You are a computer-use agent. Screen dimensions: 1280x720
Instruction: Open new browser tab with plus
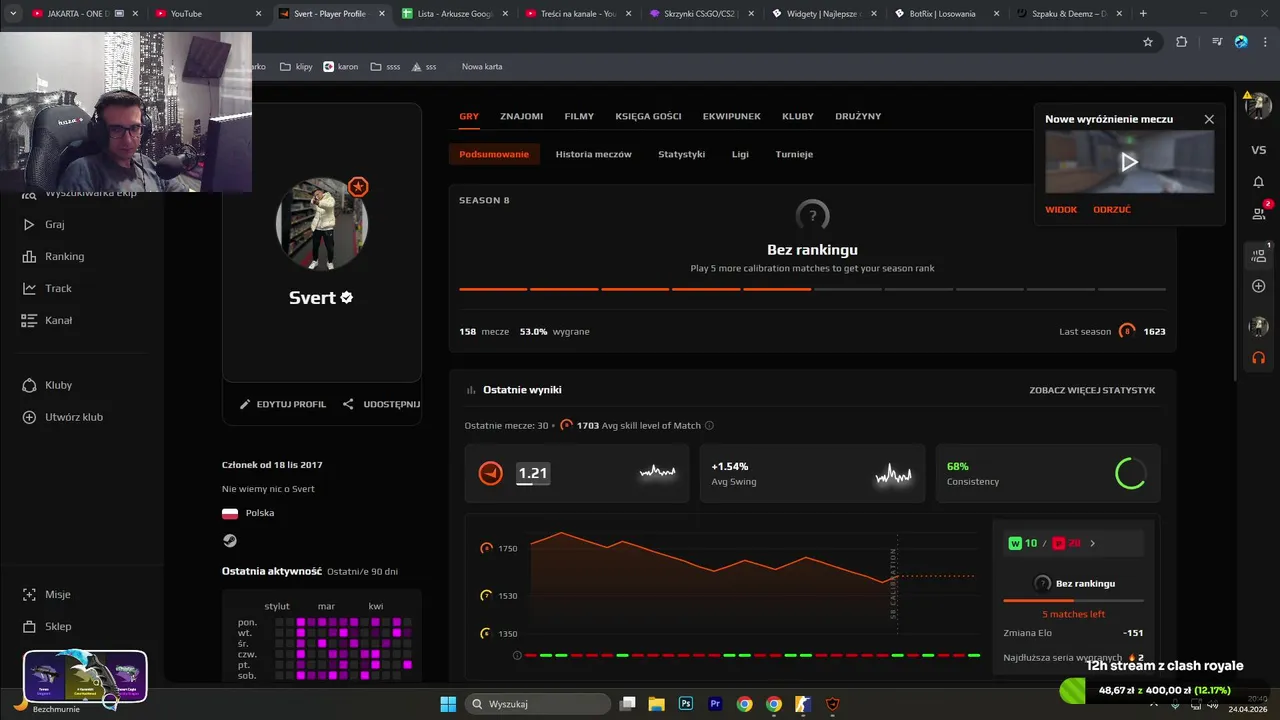tap(1143, 13)
